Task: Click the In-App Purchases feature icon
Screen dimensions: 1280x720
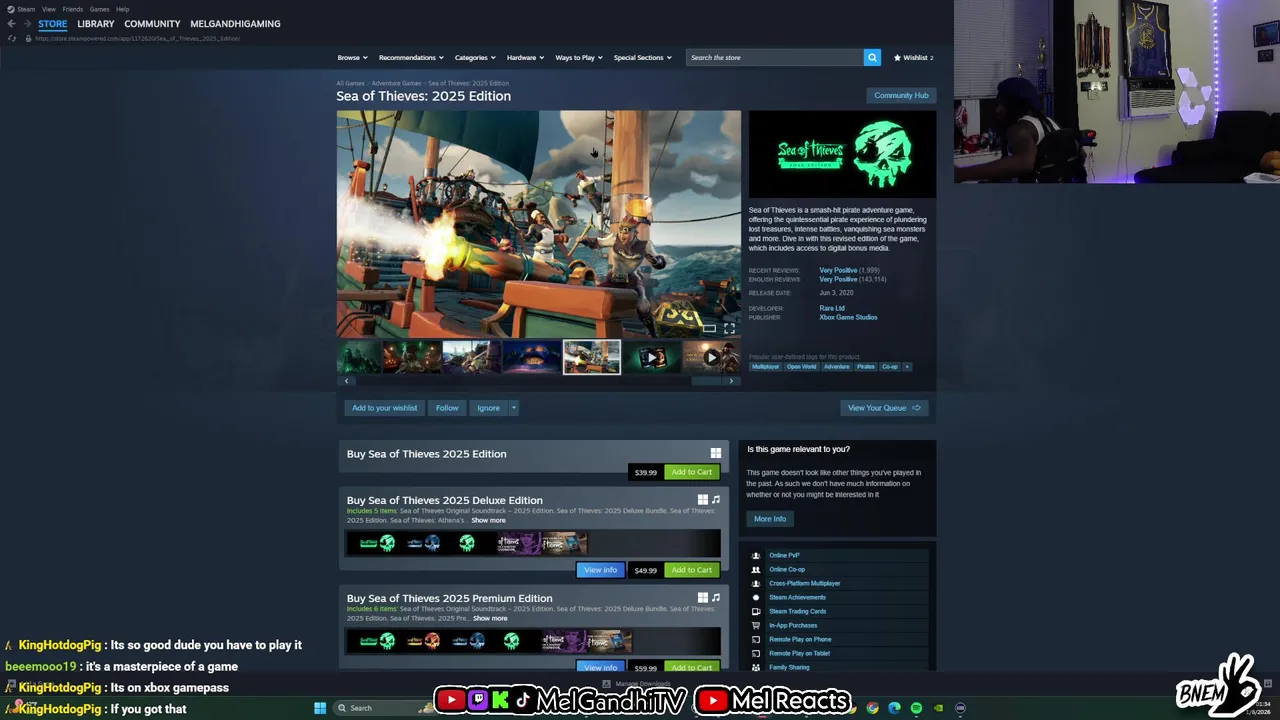Action: [756, 625]
